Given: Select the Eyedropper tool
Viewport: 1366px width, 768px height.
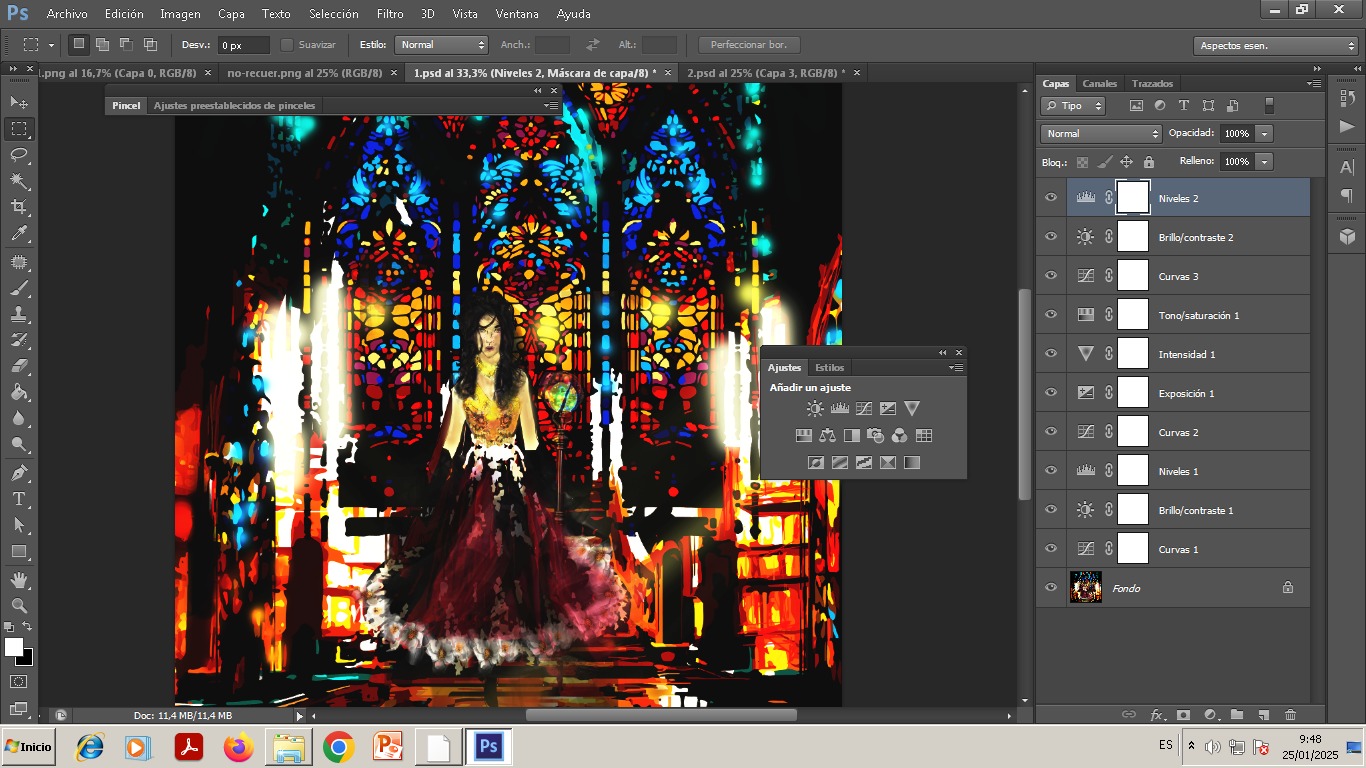Looking at the screenshot, I should 19,234.
